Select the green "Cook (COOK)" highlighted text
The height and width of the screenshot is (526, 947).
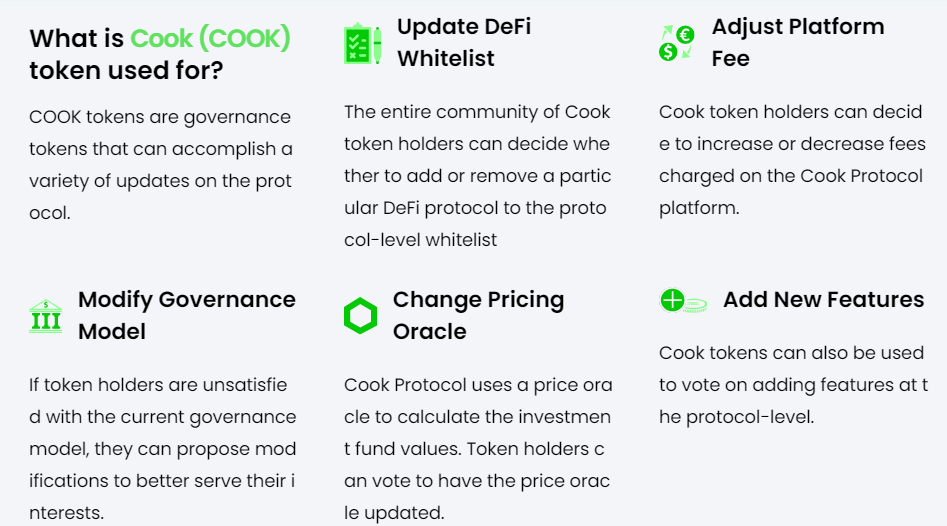210,39
